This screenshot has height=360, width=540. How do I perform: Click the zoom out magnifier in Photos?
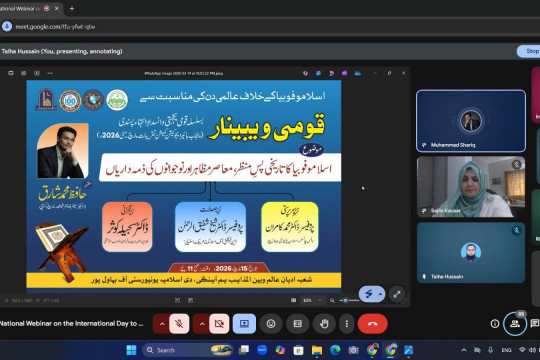point(332,300)
